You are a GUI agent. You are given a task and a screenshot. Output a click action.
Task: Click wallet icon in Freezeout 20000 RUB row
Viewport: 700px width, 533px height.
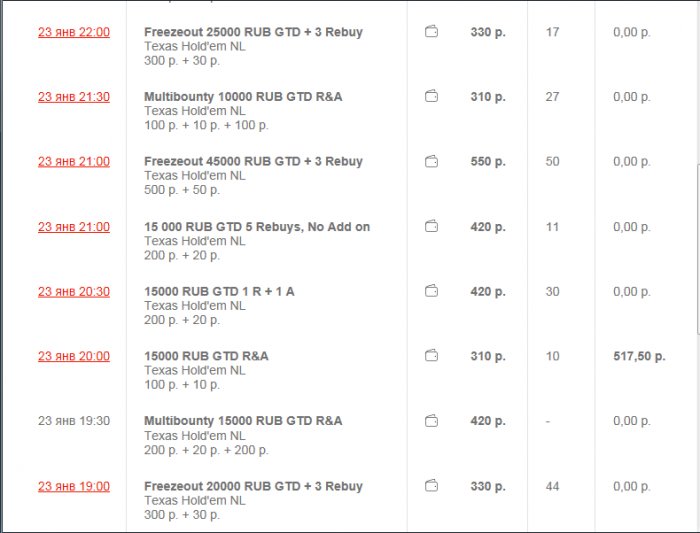coord(432,486)
